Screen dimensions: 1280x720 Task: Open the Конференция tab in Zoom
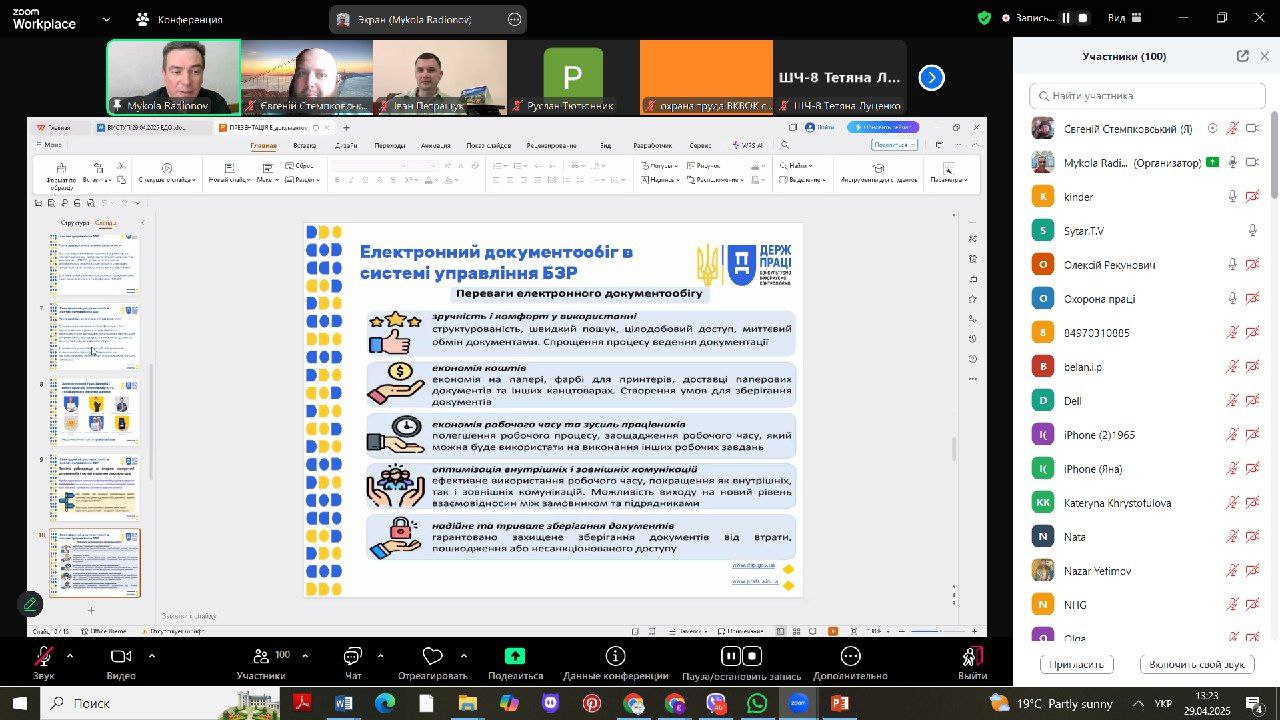(179, 19)
